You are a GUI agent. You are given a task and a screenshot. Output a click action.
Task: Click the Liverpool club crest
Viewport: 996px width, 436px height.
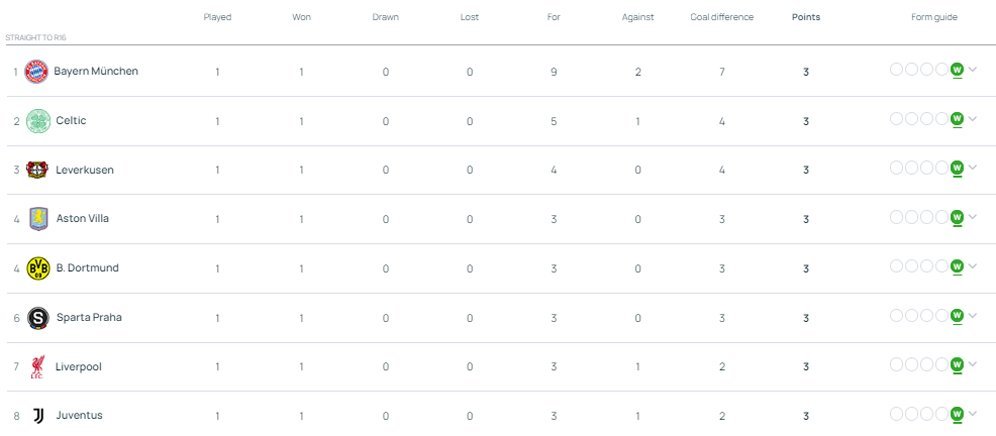37,367
